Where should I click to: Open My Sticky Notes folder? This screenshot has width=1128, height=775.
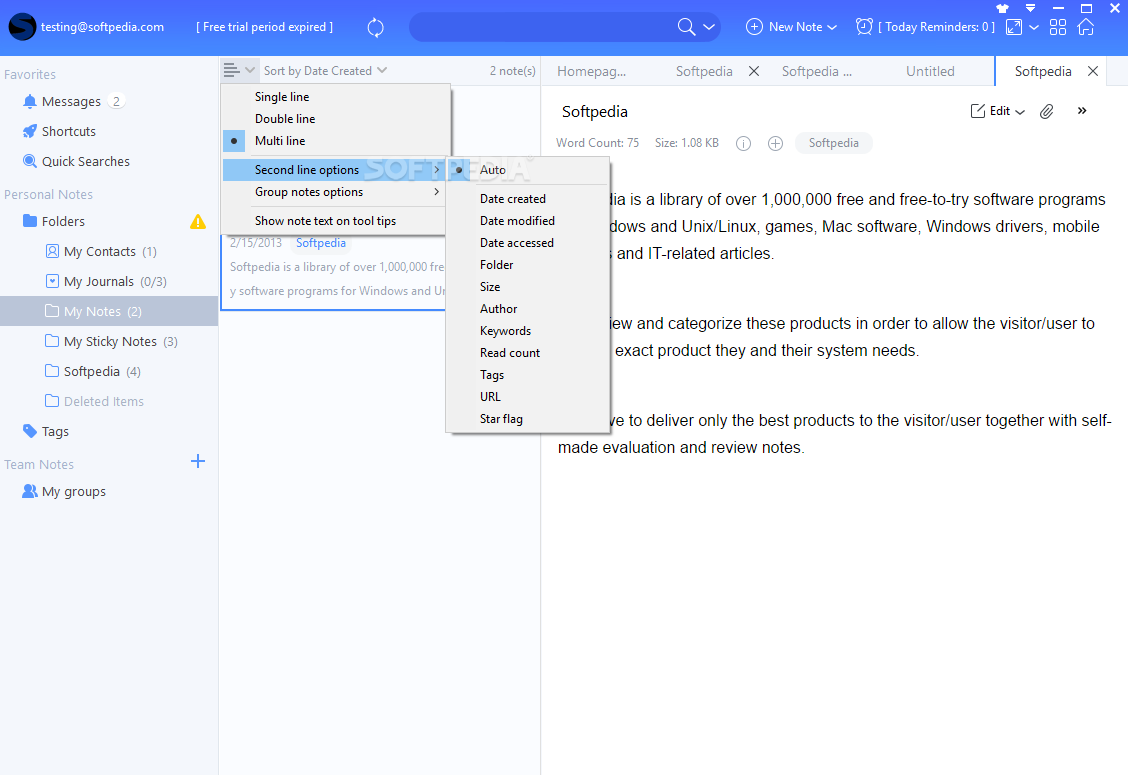(x=111, y=342)
